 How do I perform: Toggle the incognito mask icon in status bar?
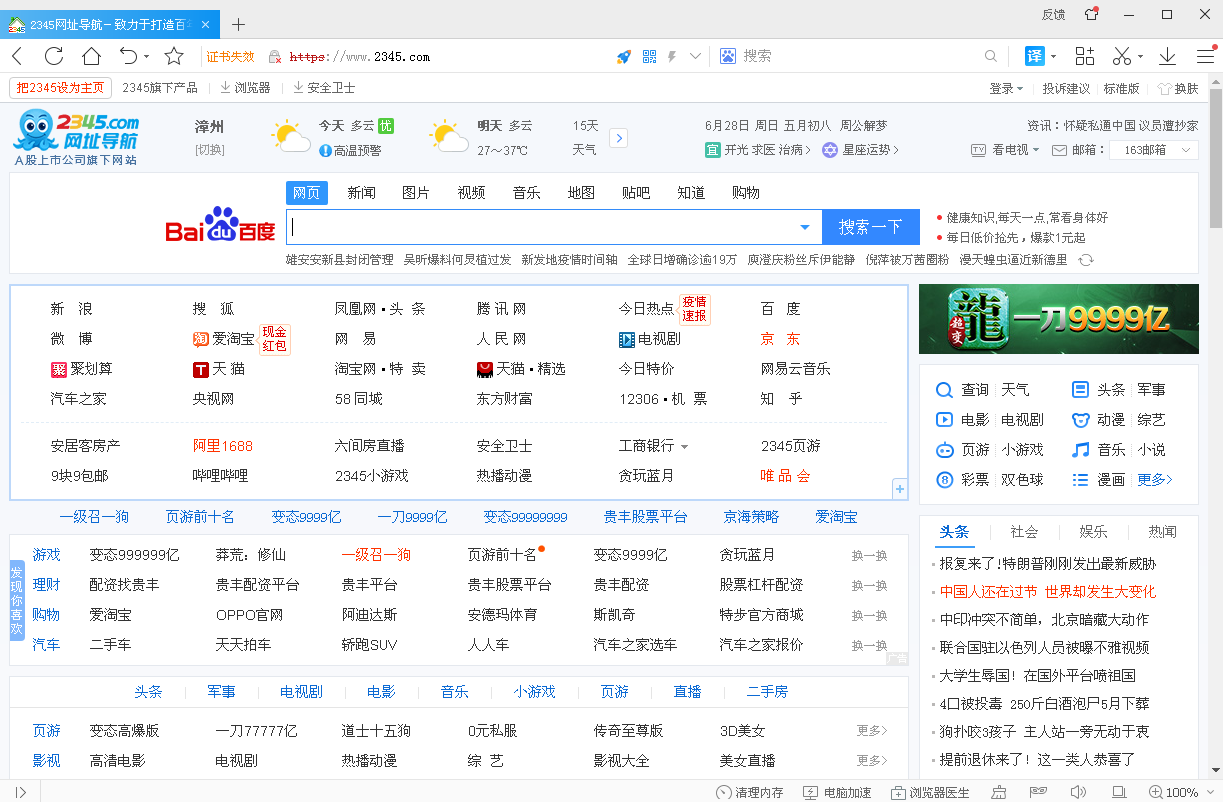1040,793
